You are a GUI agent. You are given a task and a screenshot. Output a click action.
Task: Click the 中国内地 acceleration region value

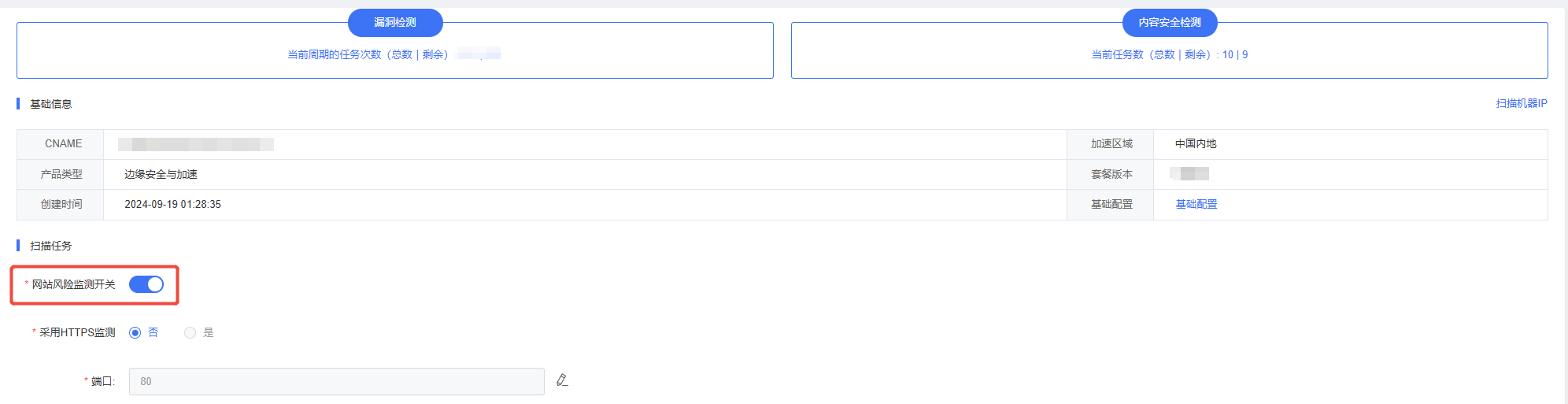(1196, 143)
